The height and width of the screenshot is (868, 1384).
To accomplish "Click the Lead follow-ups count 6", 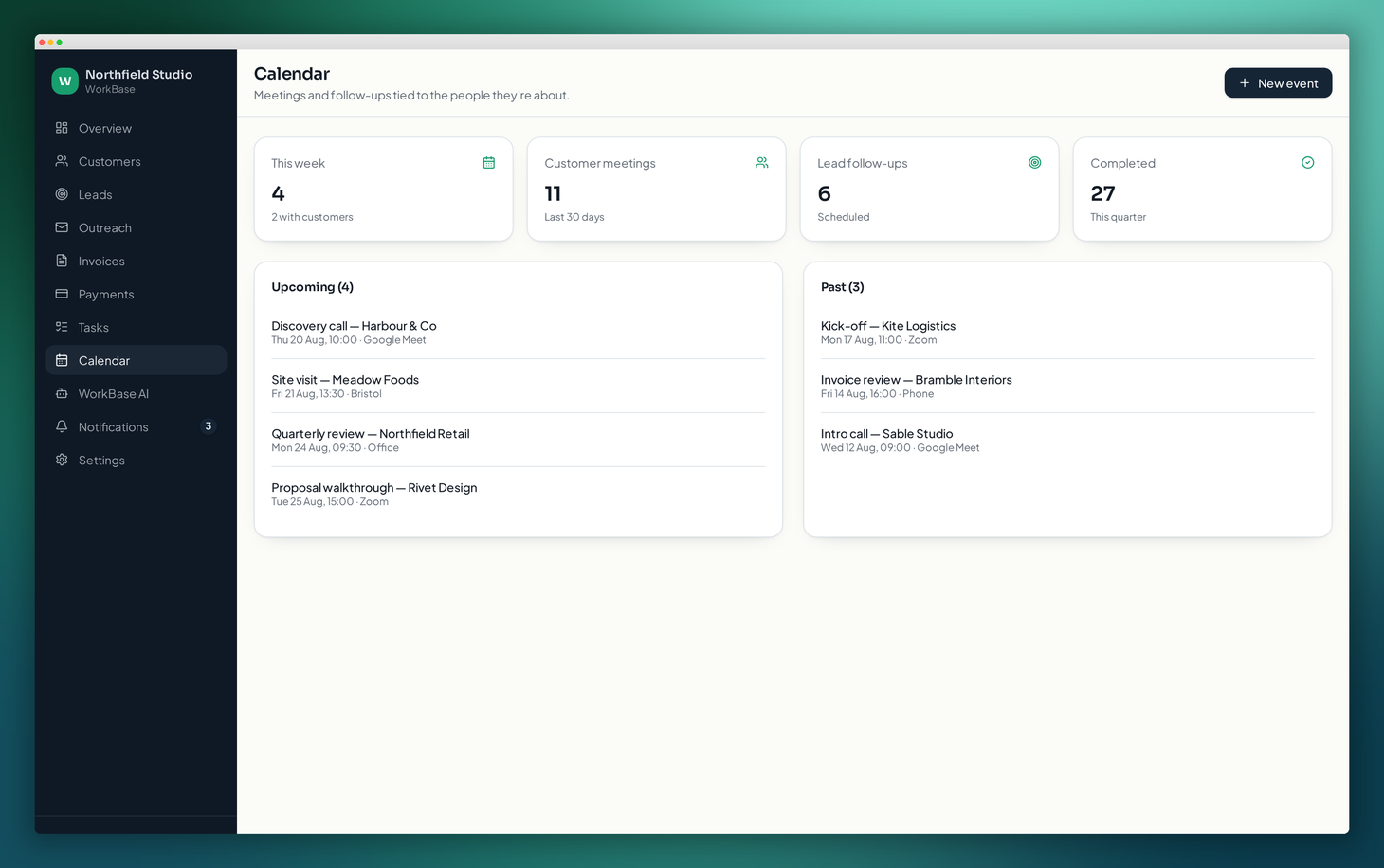I will tap(824, 193).
